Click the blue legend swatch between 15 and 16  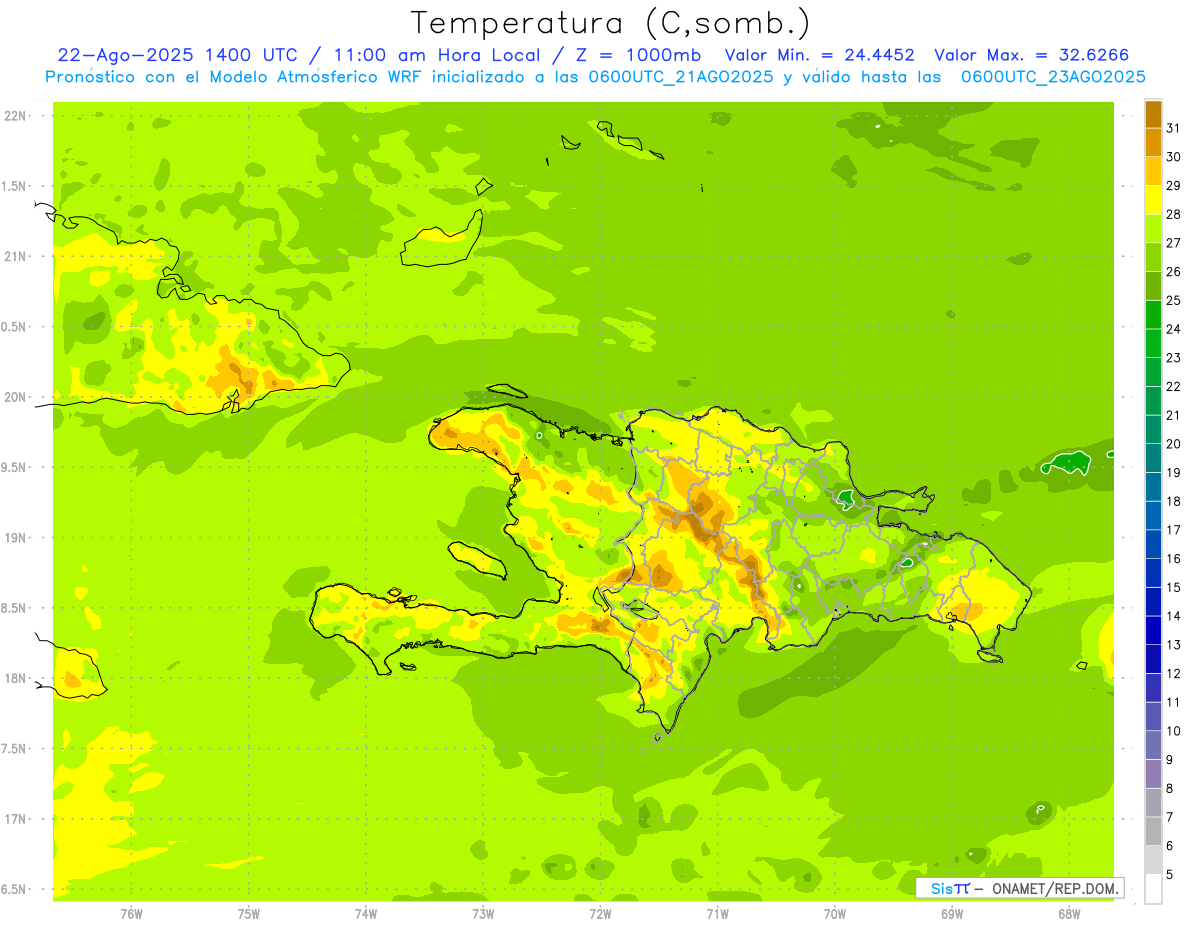click(x=1153, y=573)
